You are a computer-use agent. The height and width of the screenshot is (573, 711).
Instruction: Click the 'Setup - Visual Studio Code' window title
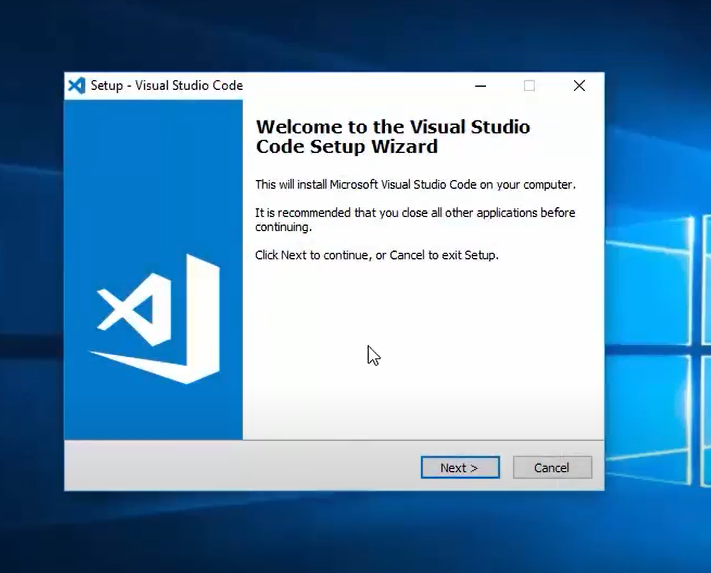(167, 86)
